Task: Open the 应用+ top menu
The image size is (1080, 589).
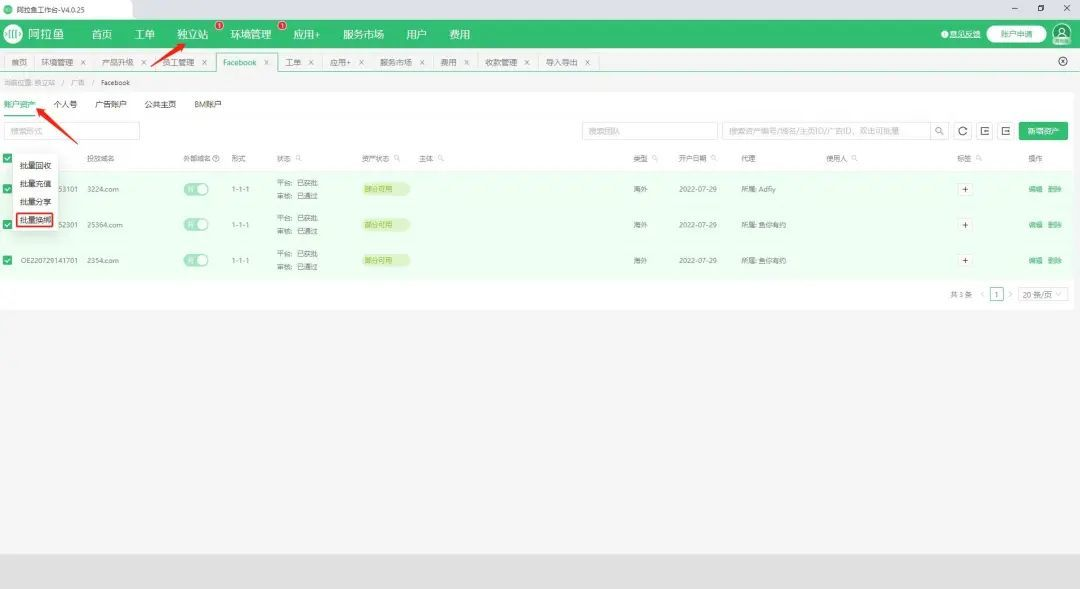Action: pos(307,34)
